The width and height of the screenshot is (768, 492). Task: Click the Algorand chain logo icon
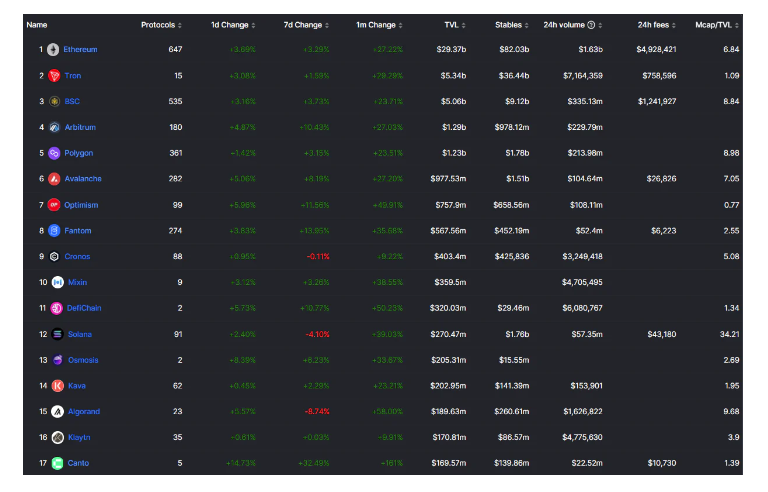pyautogui.click(x=58, y=412)
